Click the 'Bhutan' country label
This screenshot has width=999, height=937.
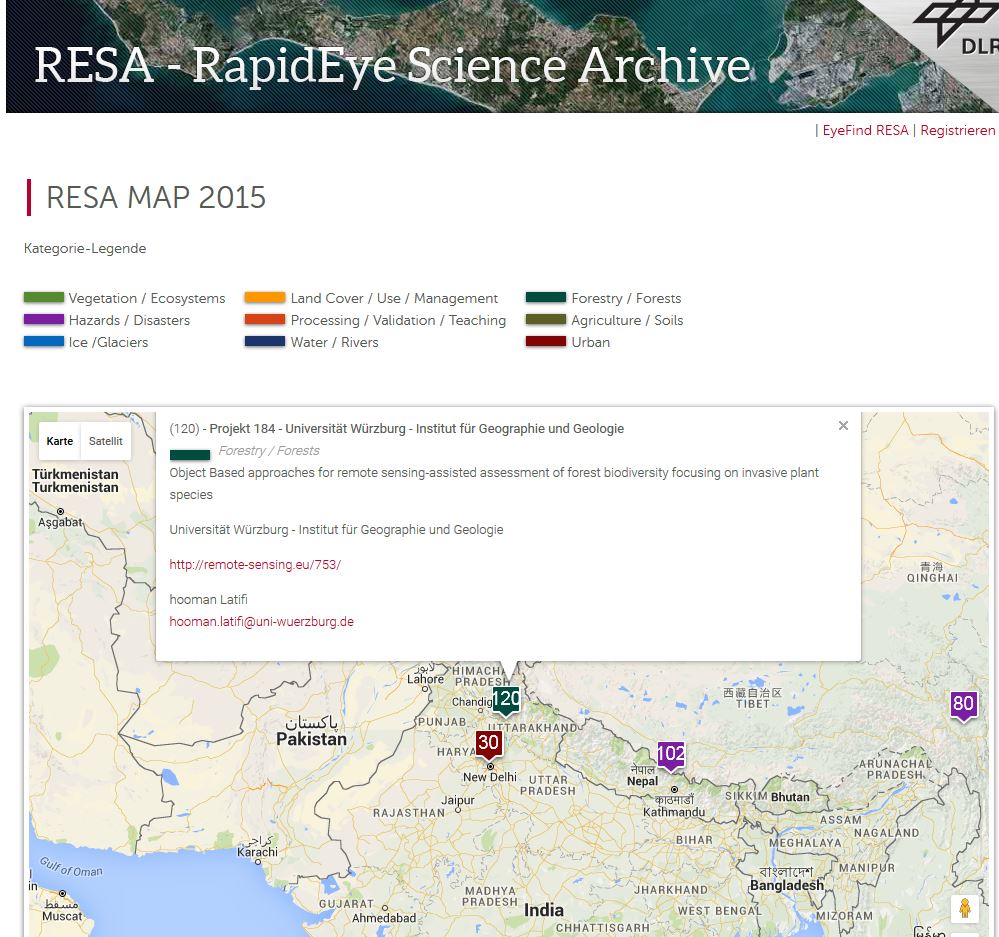[x=791, y=797]
